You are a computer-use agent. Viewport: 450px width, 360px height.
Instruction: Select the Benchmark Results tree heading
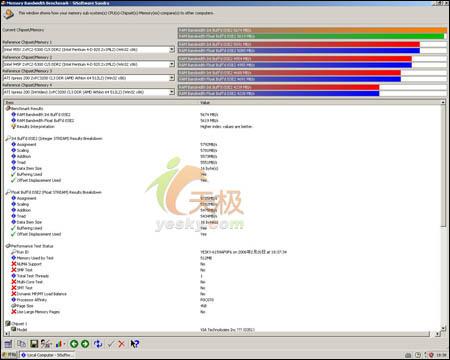click(x=27, y=108)
